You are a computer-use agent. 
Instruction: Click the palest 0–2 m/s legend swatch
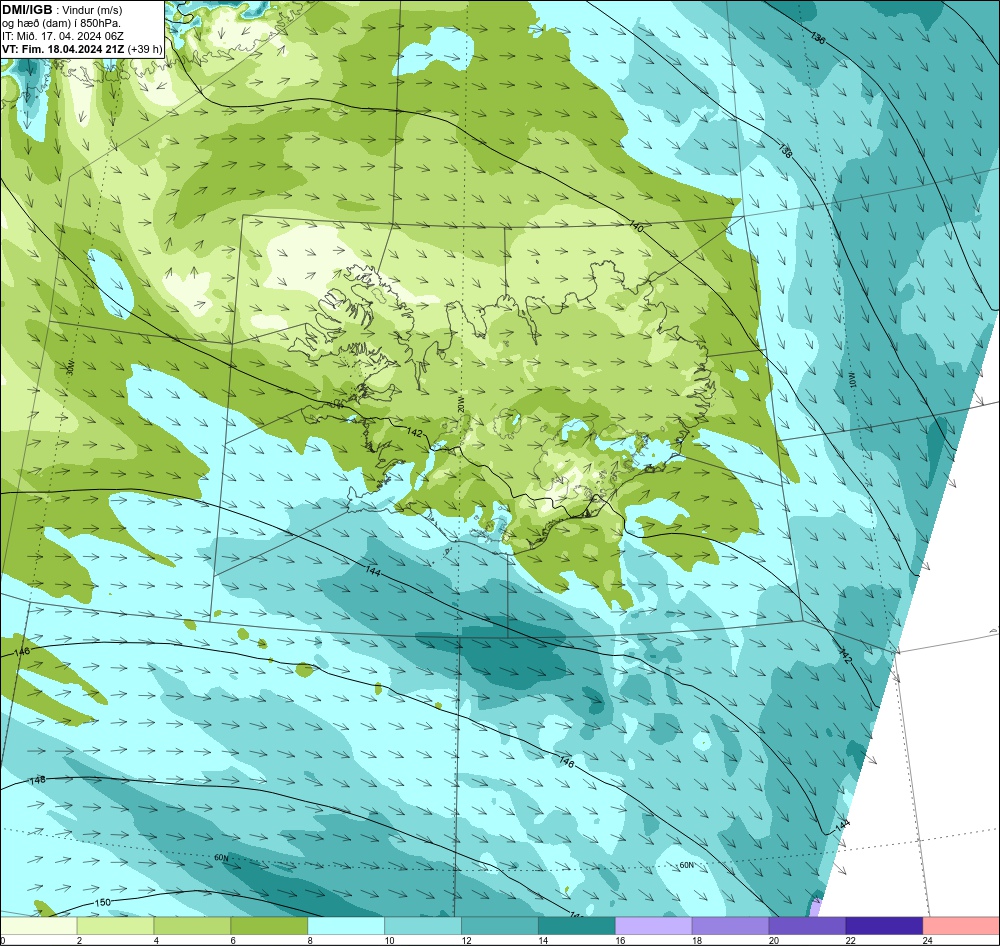38,926
